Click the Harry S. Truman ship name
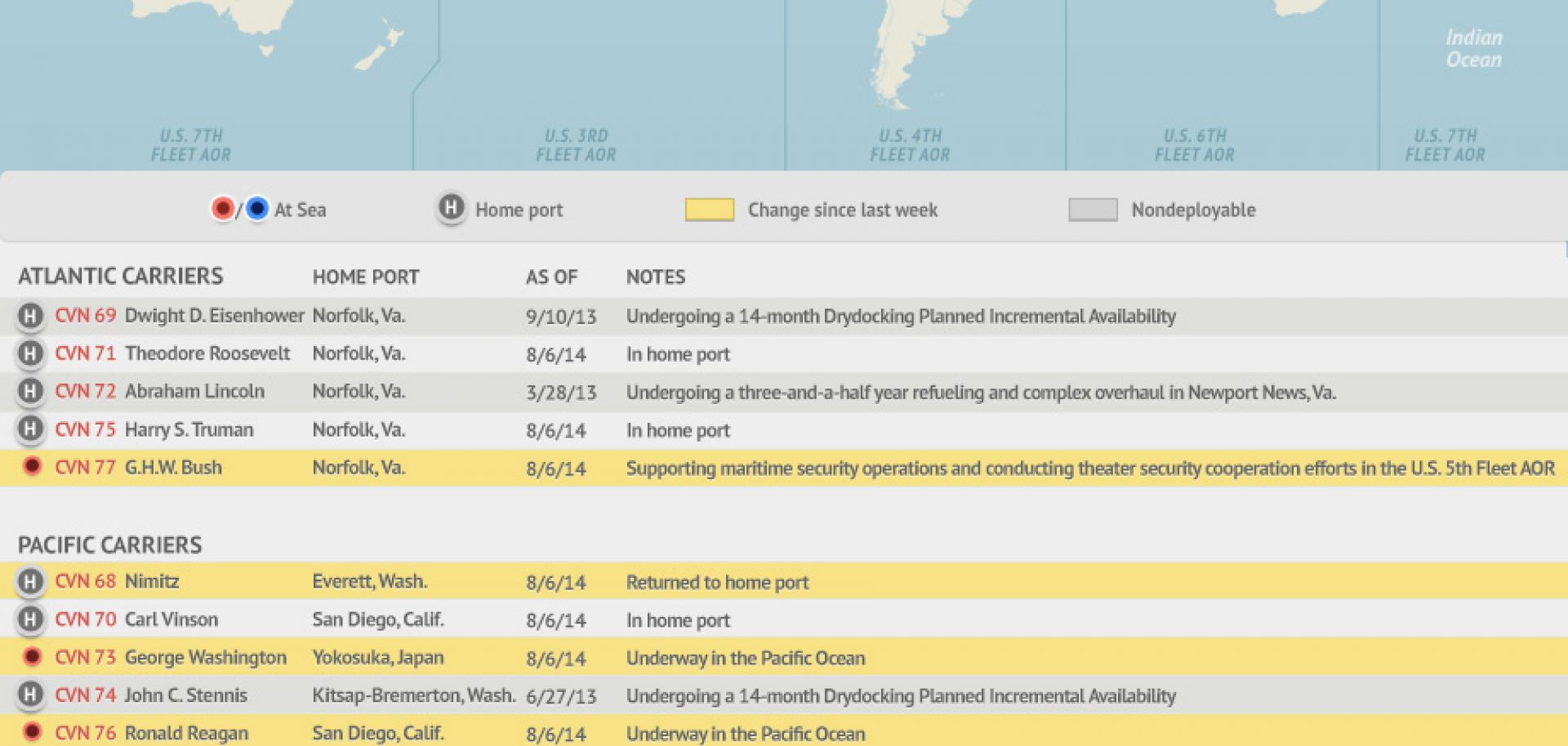 189,429
